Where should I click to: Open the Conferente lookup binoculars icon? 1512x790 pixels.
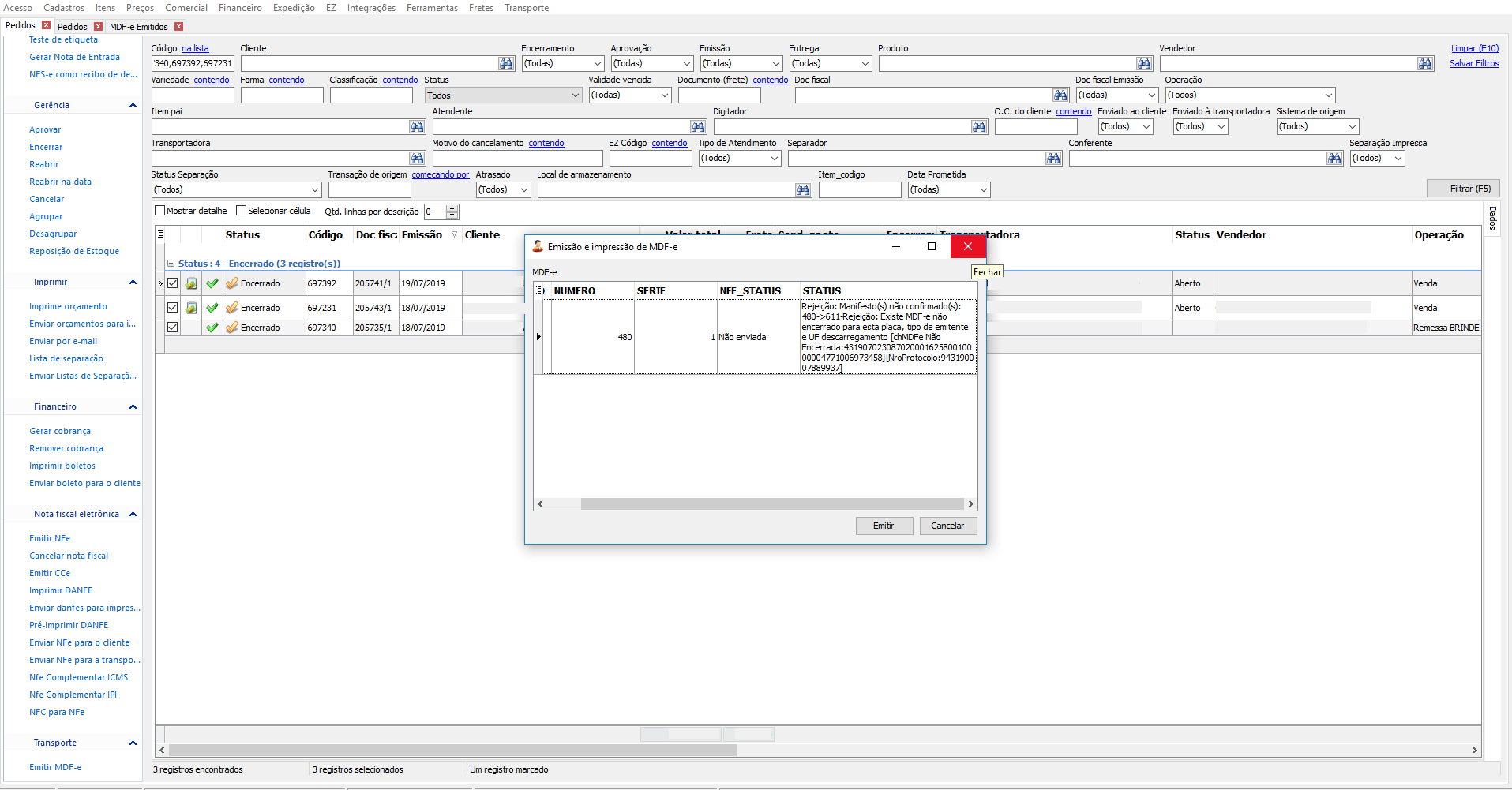1334,159
